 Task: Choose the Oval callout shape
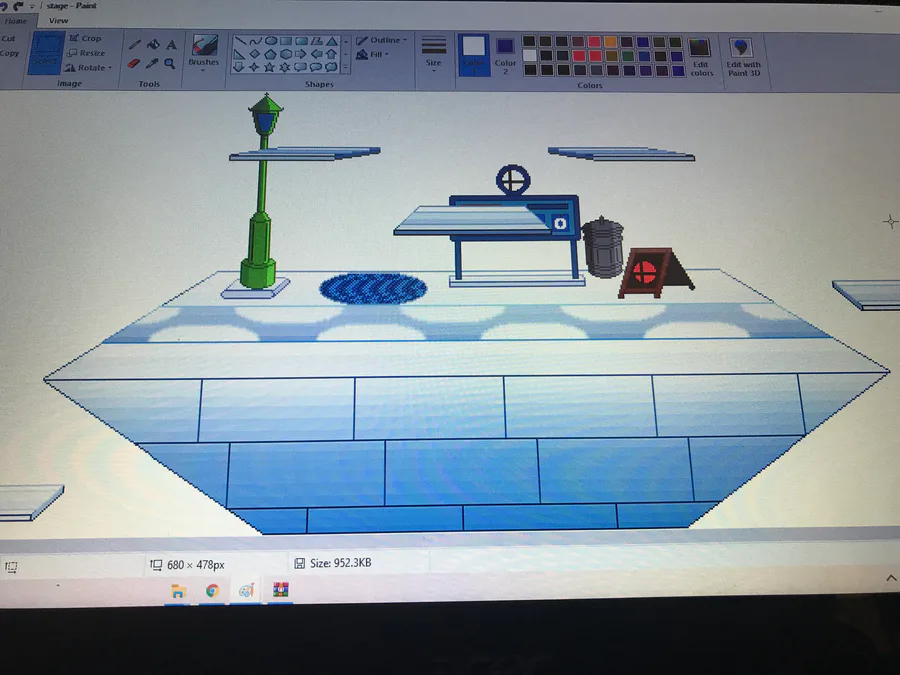316,68
